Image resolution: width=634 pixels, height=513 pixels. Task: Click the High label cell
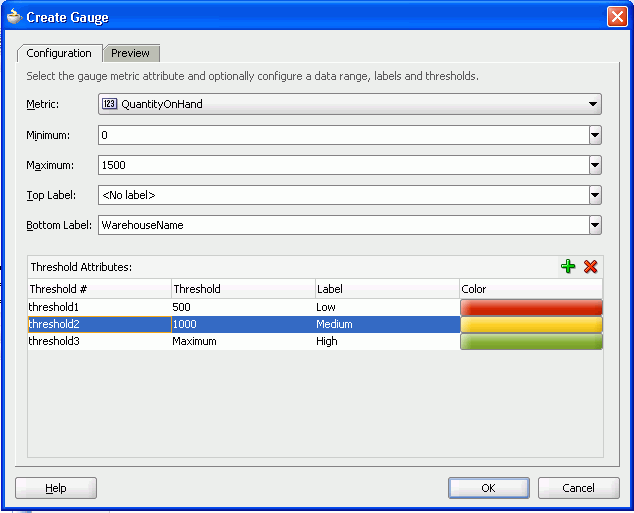pos(387,341)
